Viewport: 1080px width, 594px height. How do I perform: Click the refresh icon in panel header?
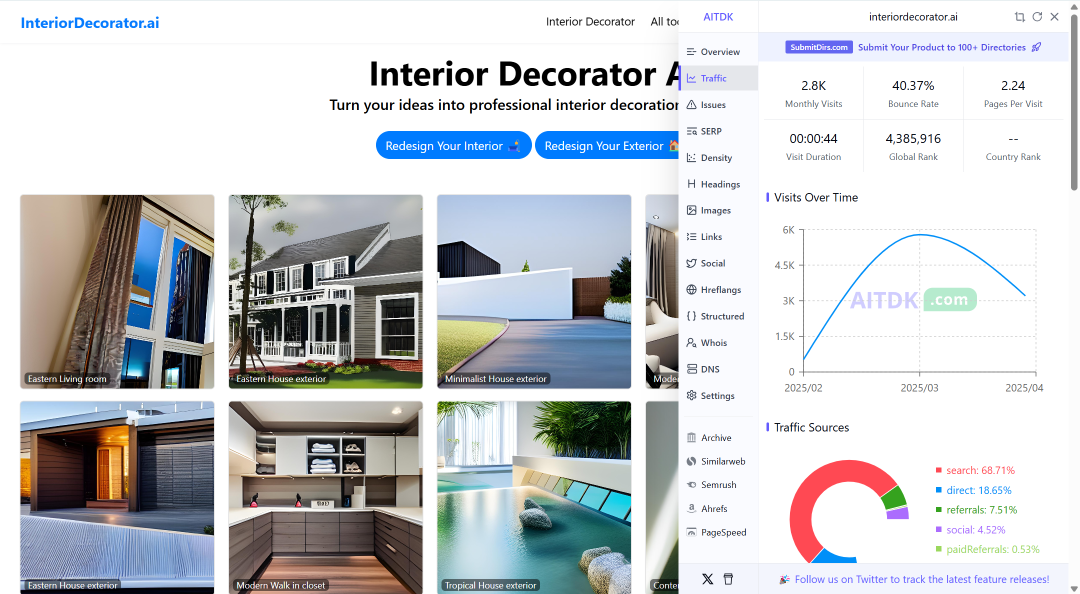pos(1037,17)
